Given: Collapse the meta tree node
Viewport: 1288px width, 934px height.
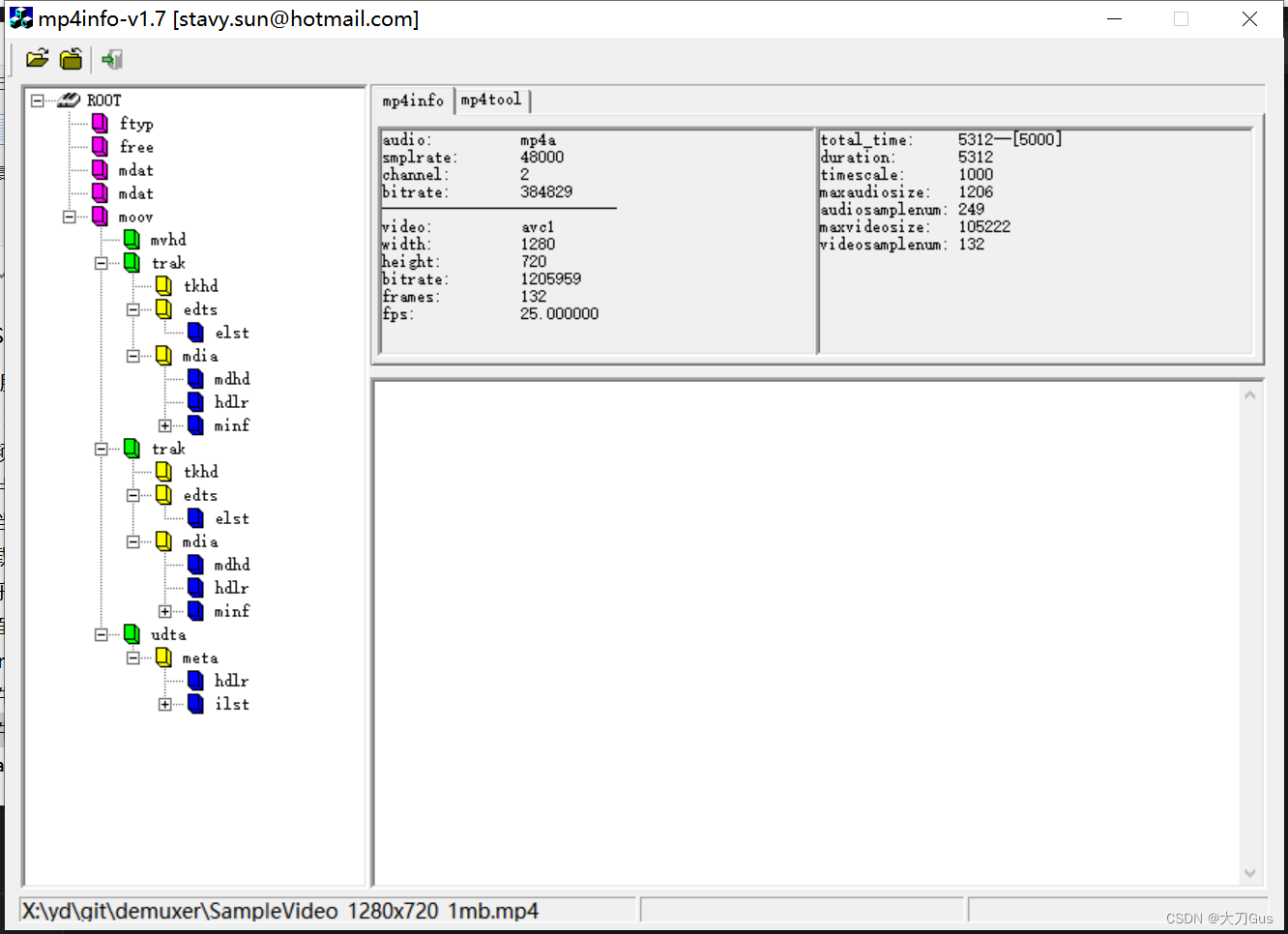Looking at the screenshot, I should click(x=132, y=657).
